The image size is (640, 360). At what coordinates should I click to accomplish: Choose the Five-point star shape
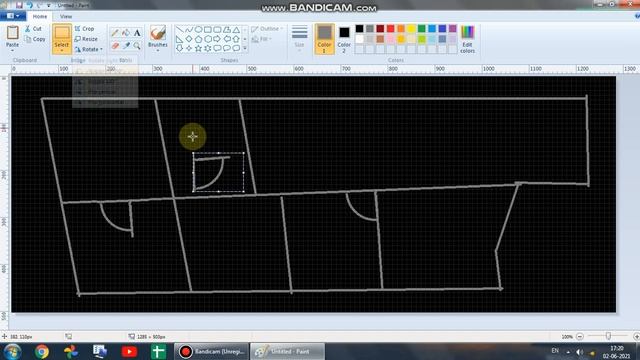[x=198, y=49]
